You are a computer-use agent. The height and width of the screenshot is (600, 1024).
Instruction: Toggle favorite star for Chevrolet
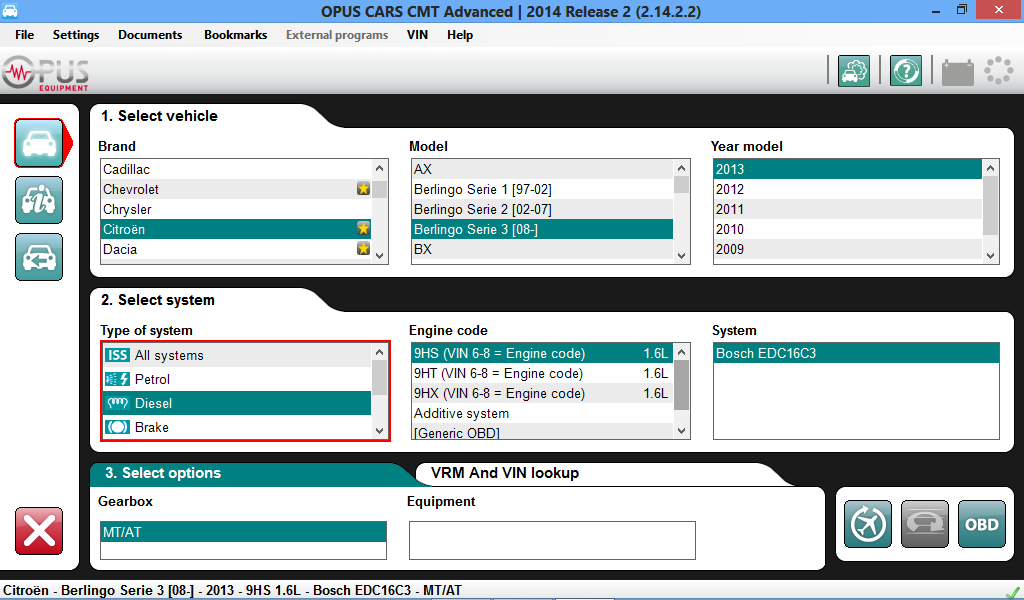click(x=363, y=189)
